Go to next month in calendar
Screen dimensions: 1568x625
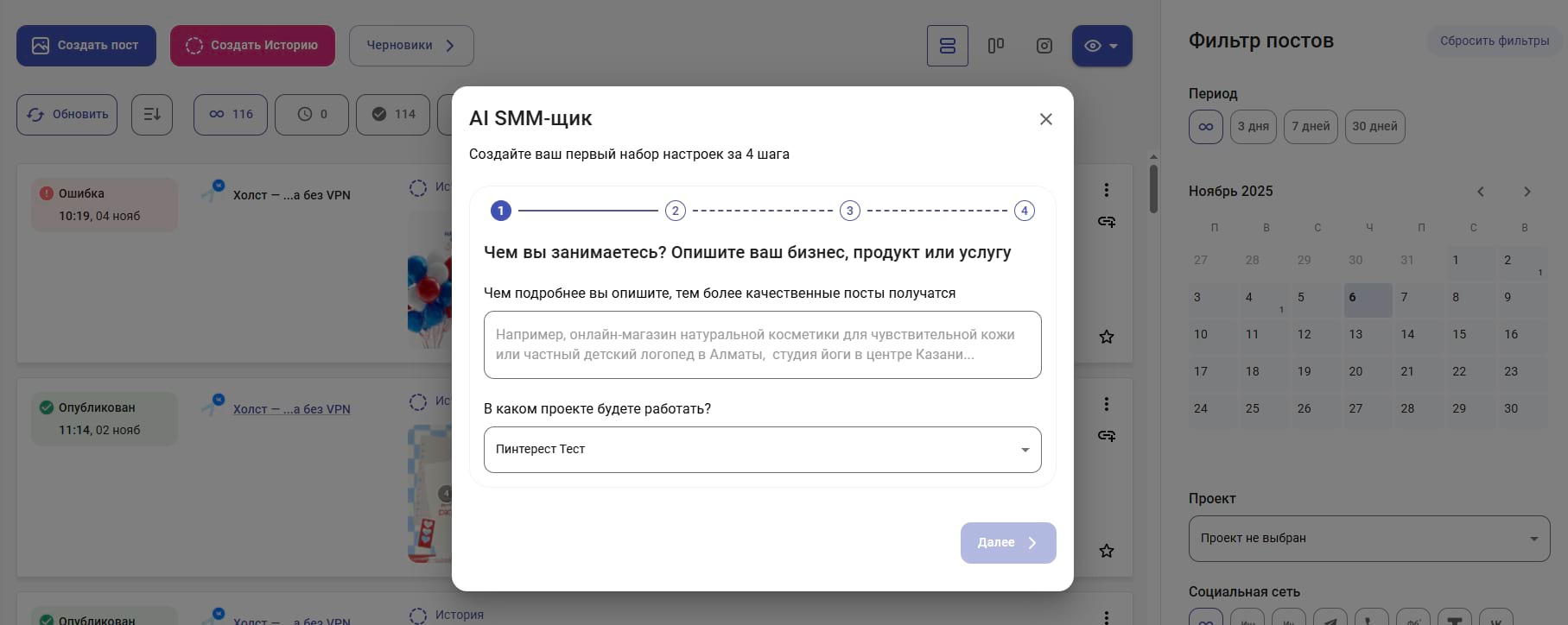[x=1527, y=192]
